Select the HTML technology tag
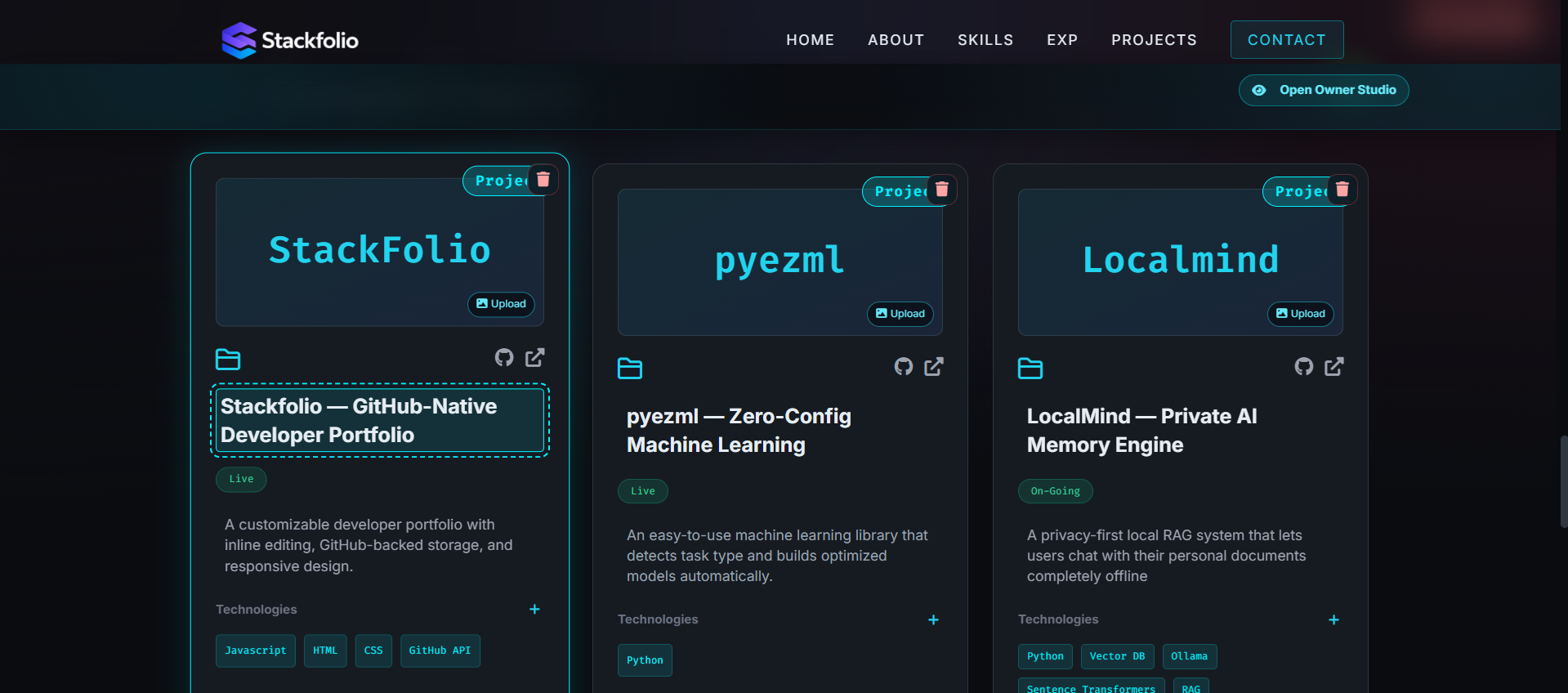1568x693 pixels. pos(325,651)
